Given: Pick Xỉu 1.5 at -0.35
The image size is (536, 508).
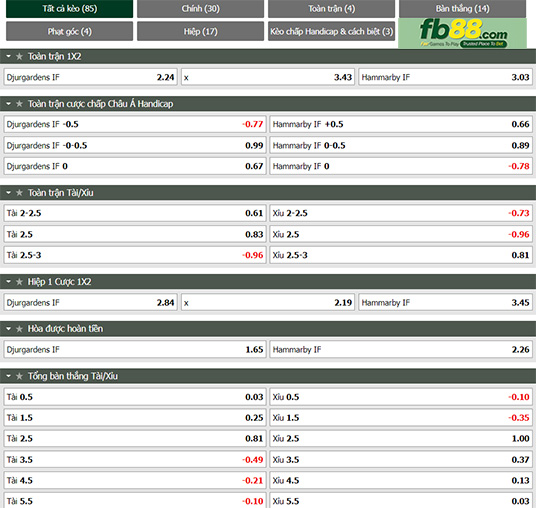Looking at the screenshot, I should pyautogui.click(x=401, y=418).
